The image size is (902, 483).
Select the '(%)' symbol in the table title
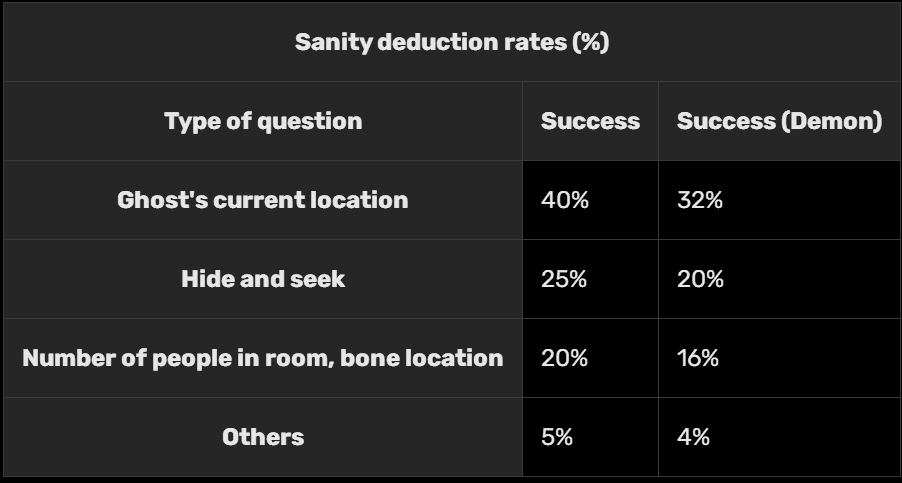point(590,43)
